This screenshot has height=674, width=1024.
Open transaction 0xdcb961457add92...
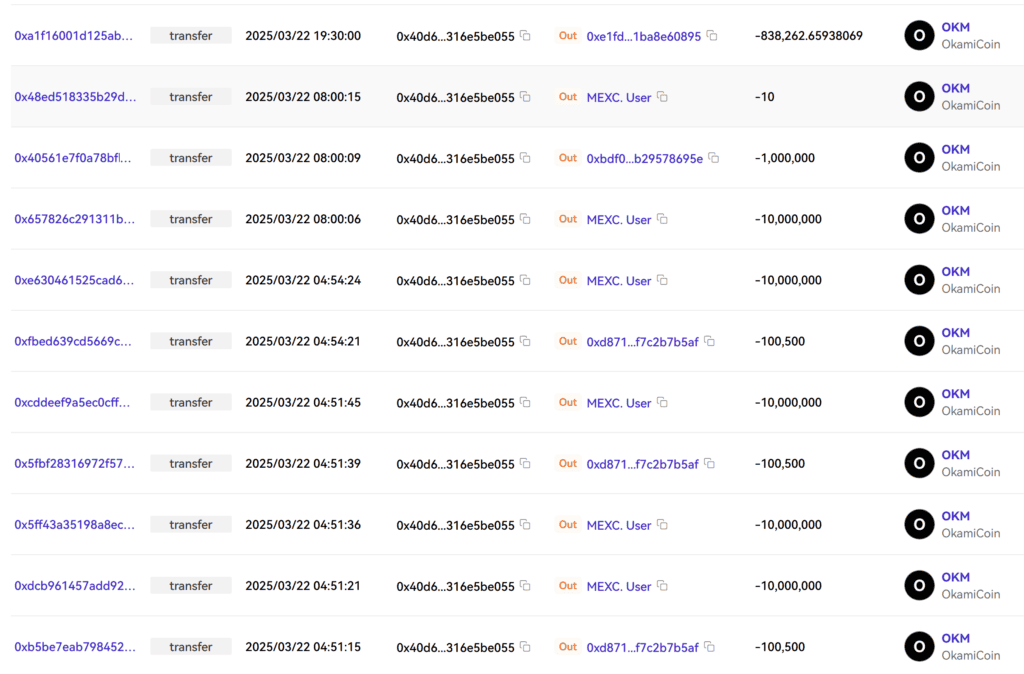click(75, 586)
